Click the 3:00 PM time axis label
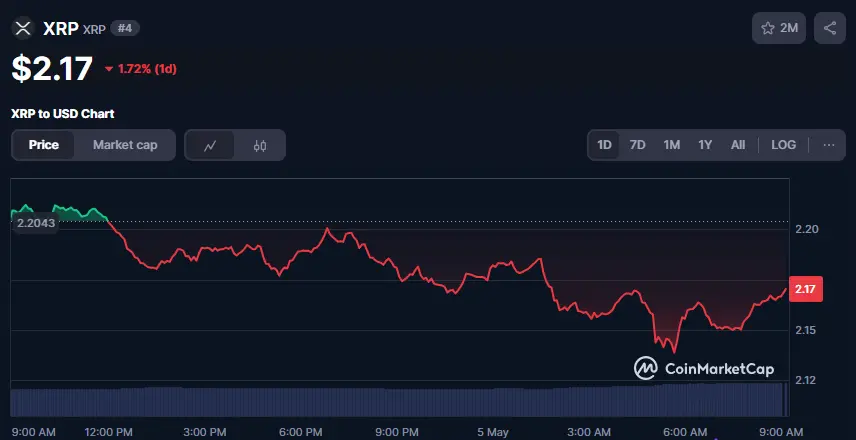Image resolution: width=856 pixels, height=440 pixels. (x=205, y=432)
